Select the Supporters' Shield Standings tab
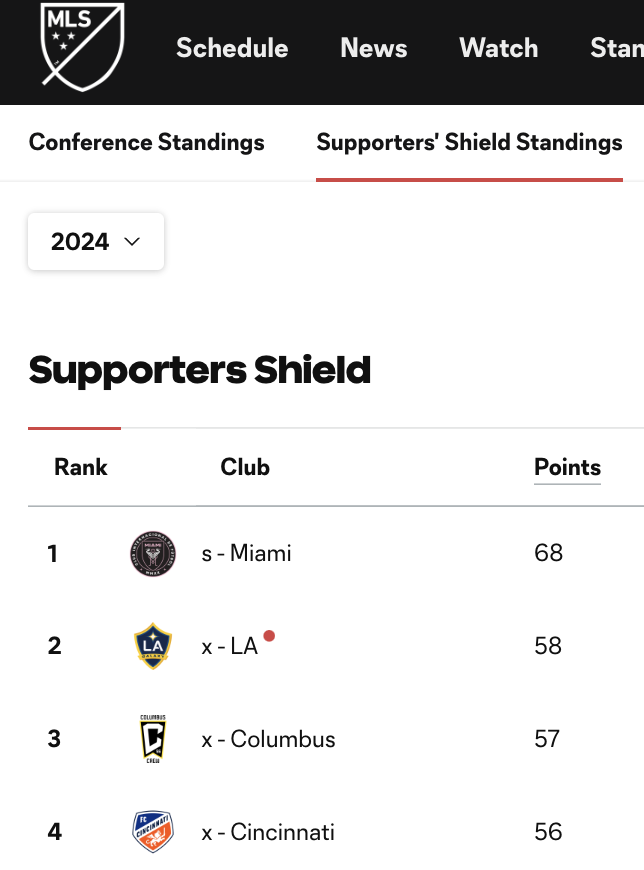The width and height of the screenshot is (644, 870). click(469, 142)
